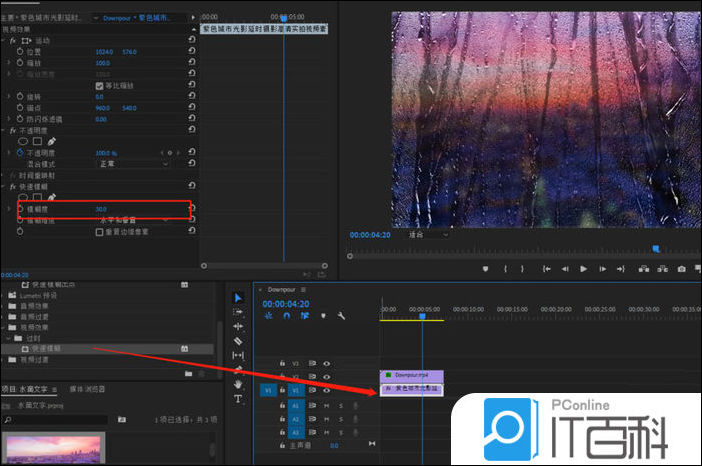
Task: Select the Razor tool in toolbar
Action: point(238,341)
